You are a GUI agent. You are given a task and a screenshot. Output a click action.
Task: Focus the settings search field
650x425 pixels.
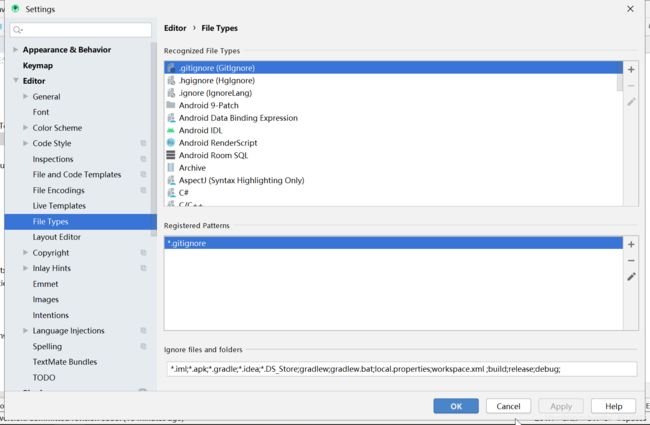81,29
